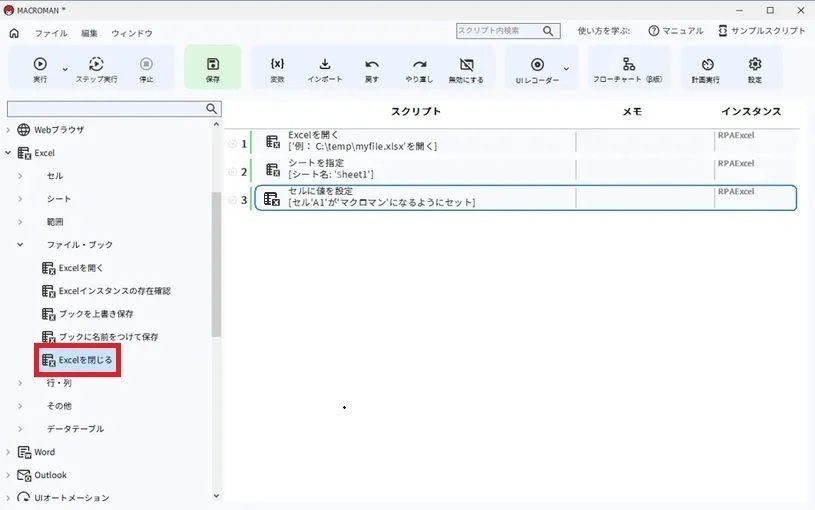Screen dimensions: 815x510
Task: Open UIレコーダー dropdown arrow
Action: pos(566,69)
